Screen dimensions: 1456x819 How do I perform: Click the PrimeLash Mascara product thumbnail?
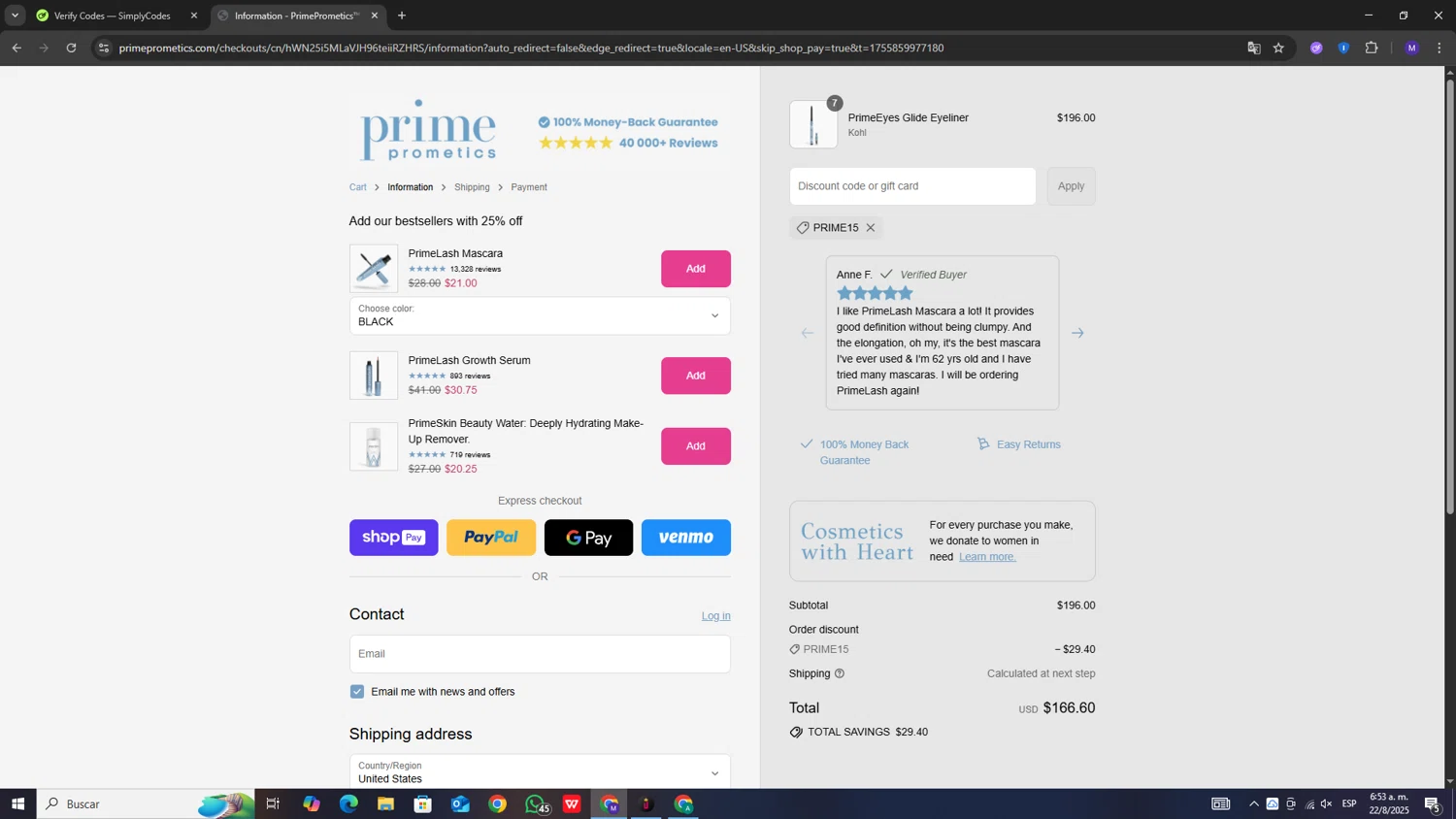[374, 269]
